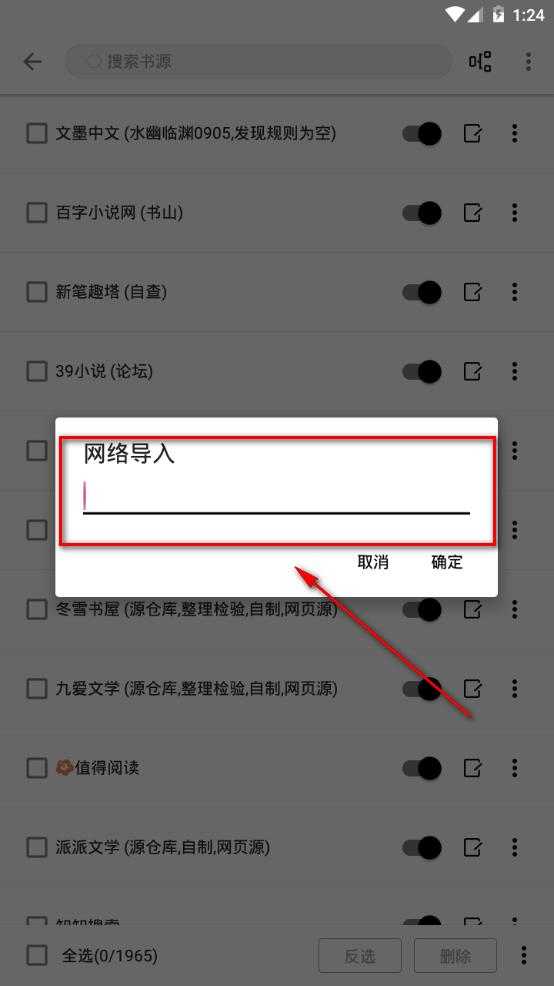Open the top-right overflow menu
Screen dimensions: 554x986
point(528,62)
